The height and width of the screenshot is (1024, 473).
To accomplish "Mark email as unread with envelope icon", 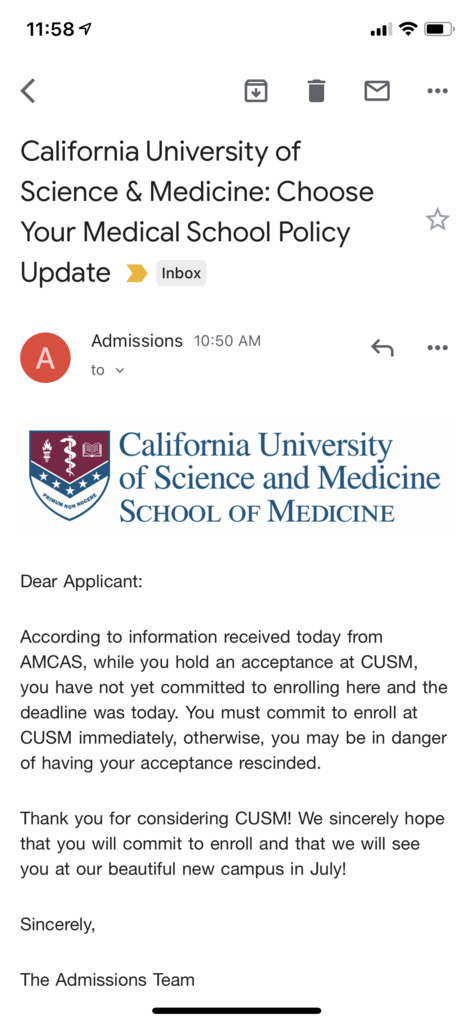I will click(377, 91).
